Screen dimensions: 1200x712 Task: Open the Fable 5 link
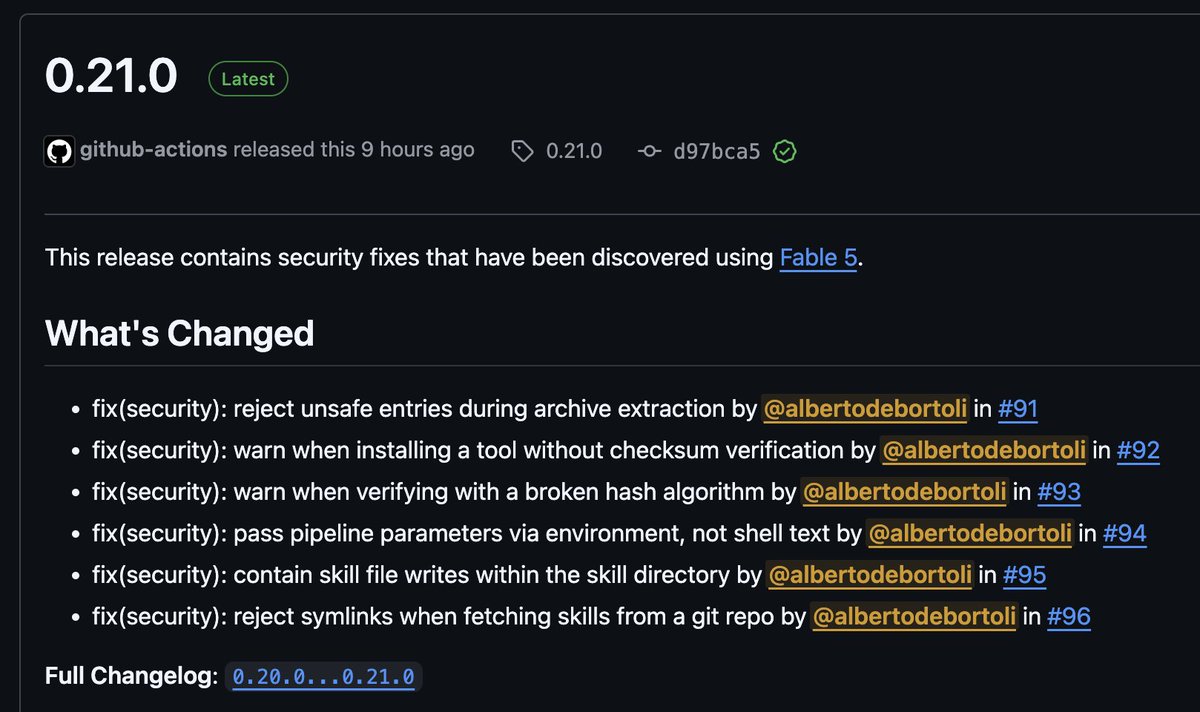coord(818,257)
